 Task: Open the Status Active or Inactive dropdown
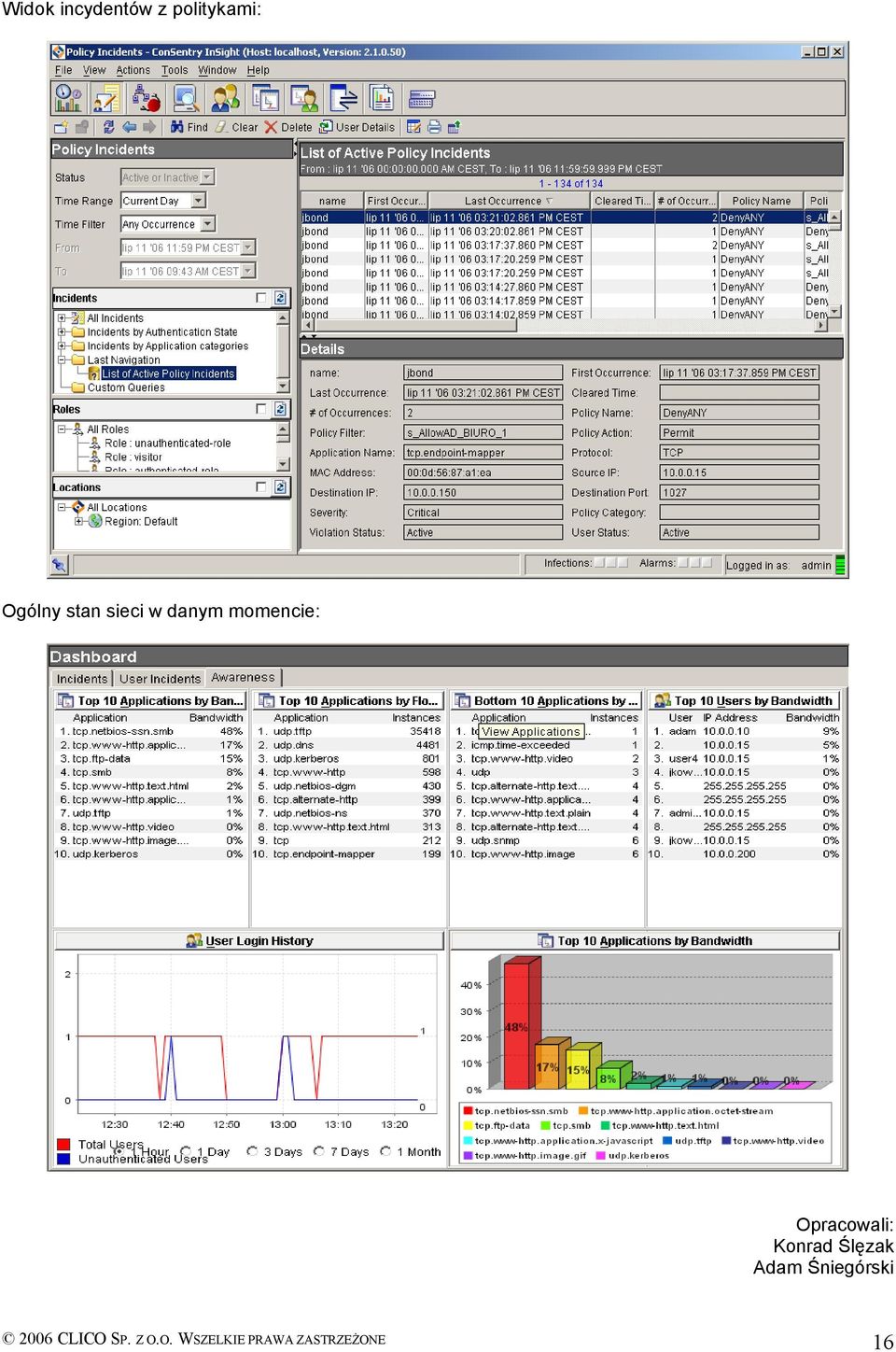coord(207,177)
